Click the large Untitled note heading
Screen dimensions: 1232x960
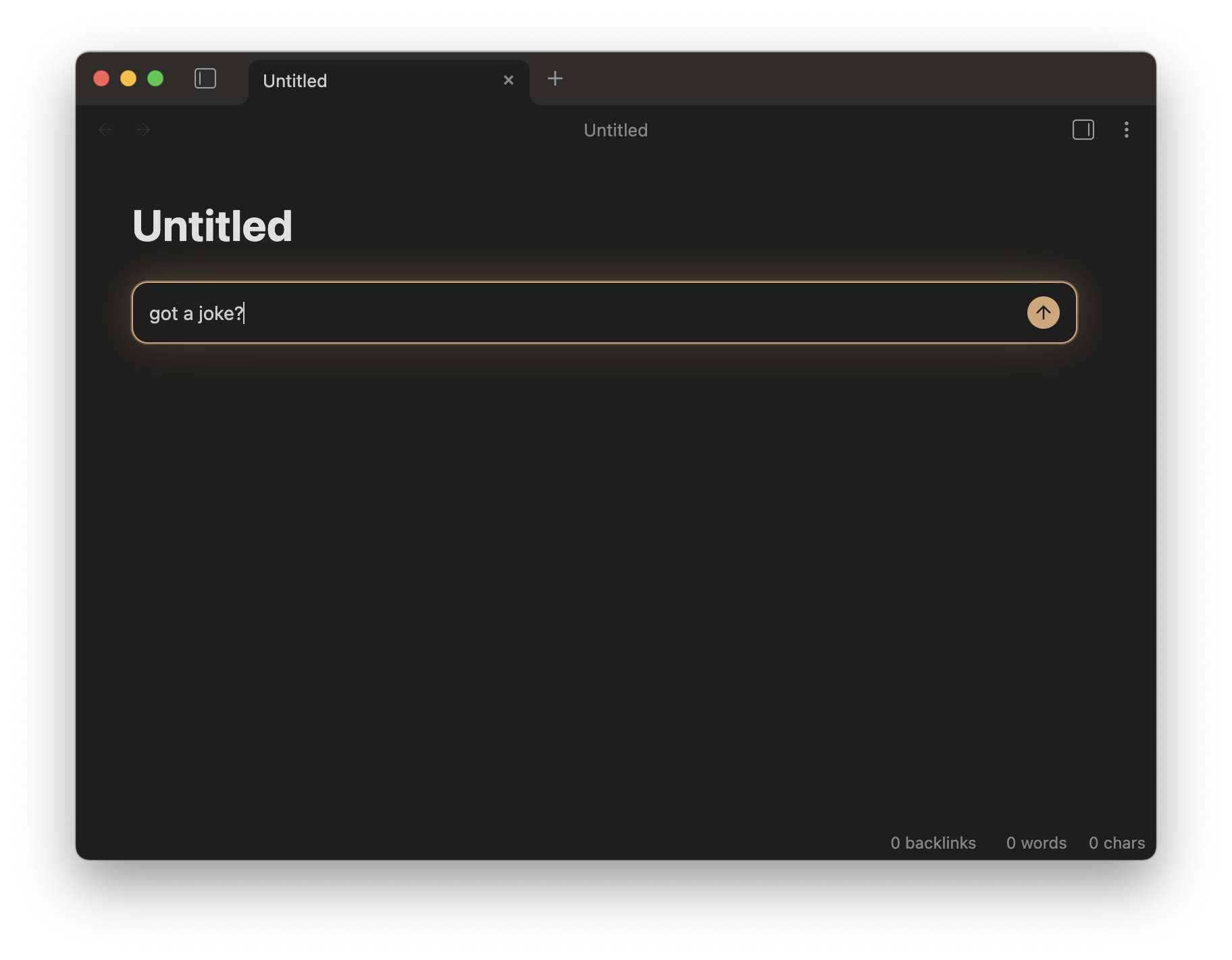[x=212, y=226]
